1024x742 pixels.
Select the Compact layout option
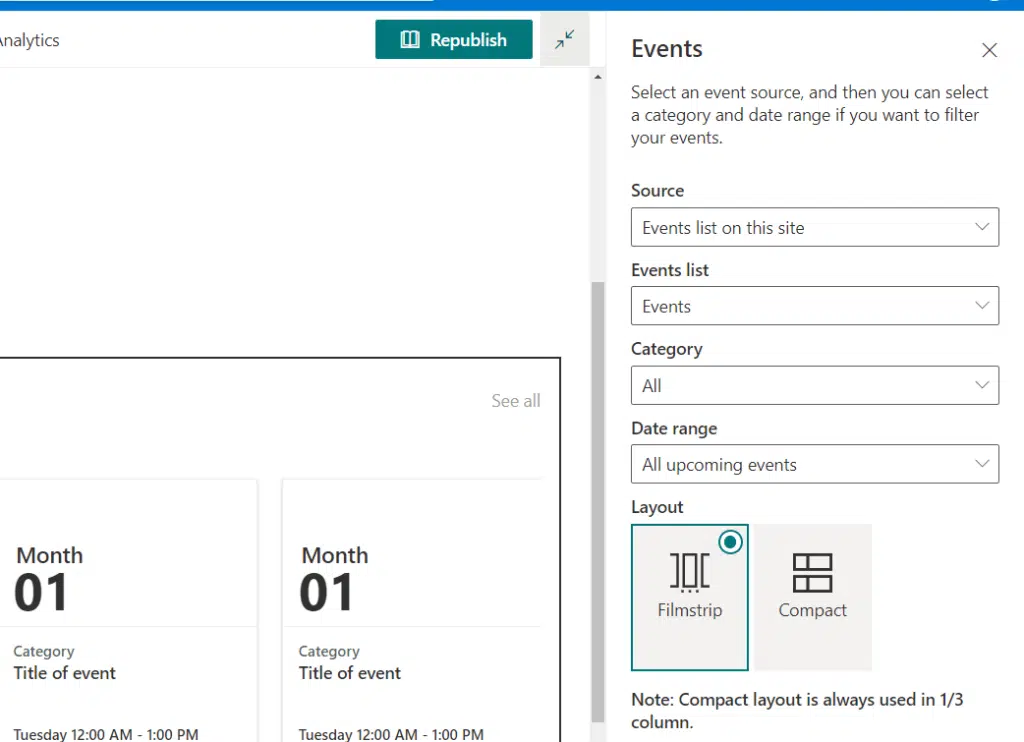[812, 597]
